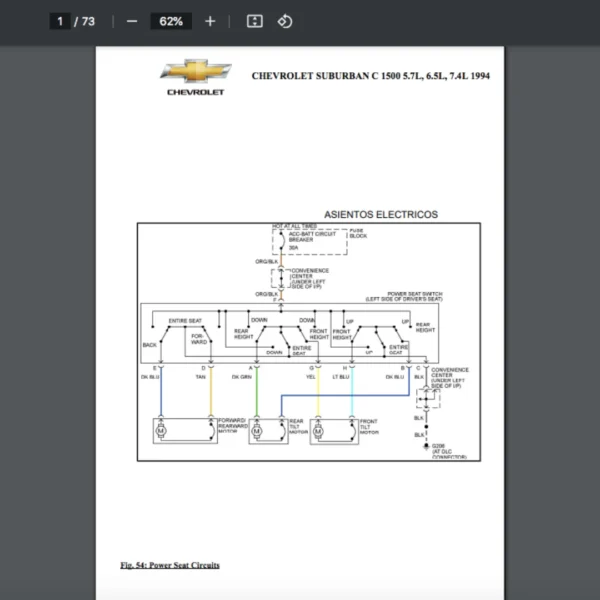Click the ASIENTOS ELECTRICOS heading
This screenshot has width=600, height=600.
coord(380,214)
